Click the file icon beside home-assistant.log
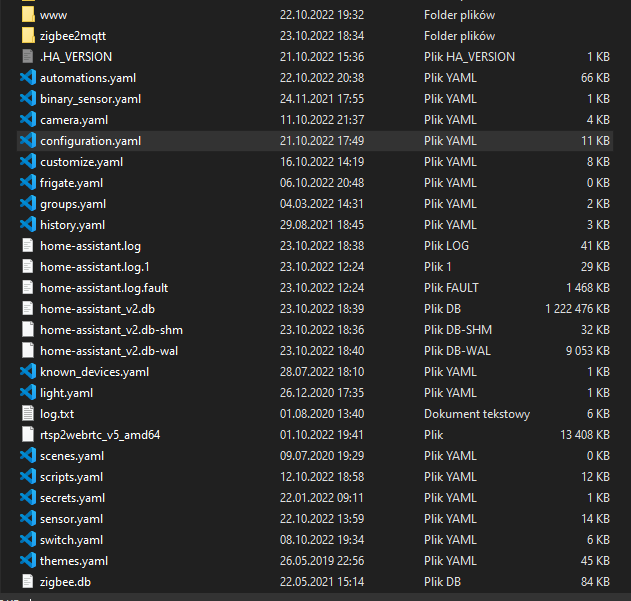The width and height of the screenshot is (631, 601). tap(28, 246)
